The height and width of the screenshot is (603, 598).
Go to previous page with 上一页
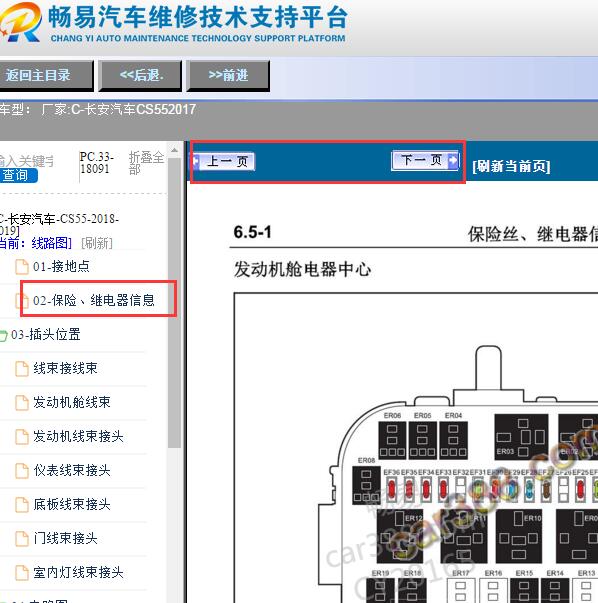click(x=223, y=161)
